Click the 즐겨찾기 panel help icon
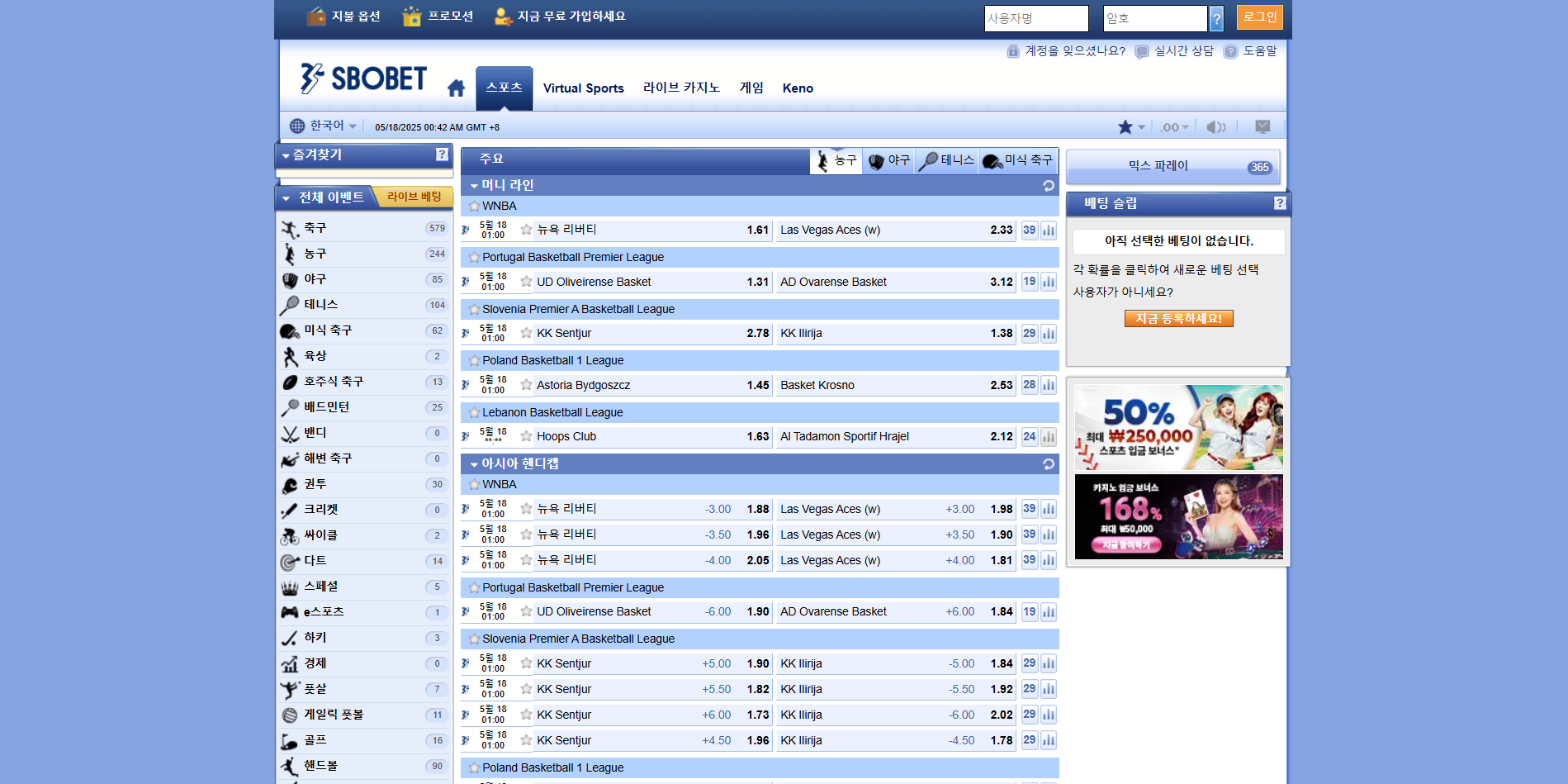The image size is (1568, 784). (442, 154)
